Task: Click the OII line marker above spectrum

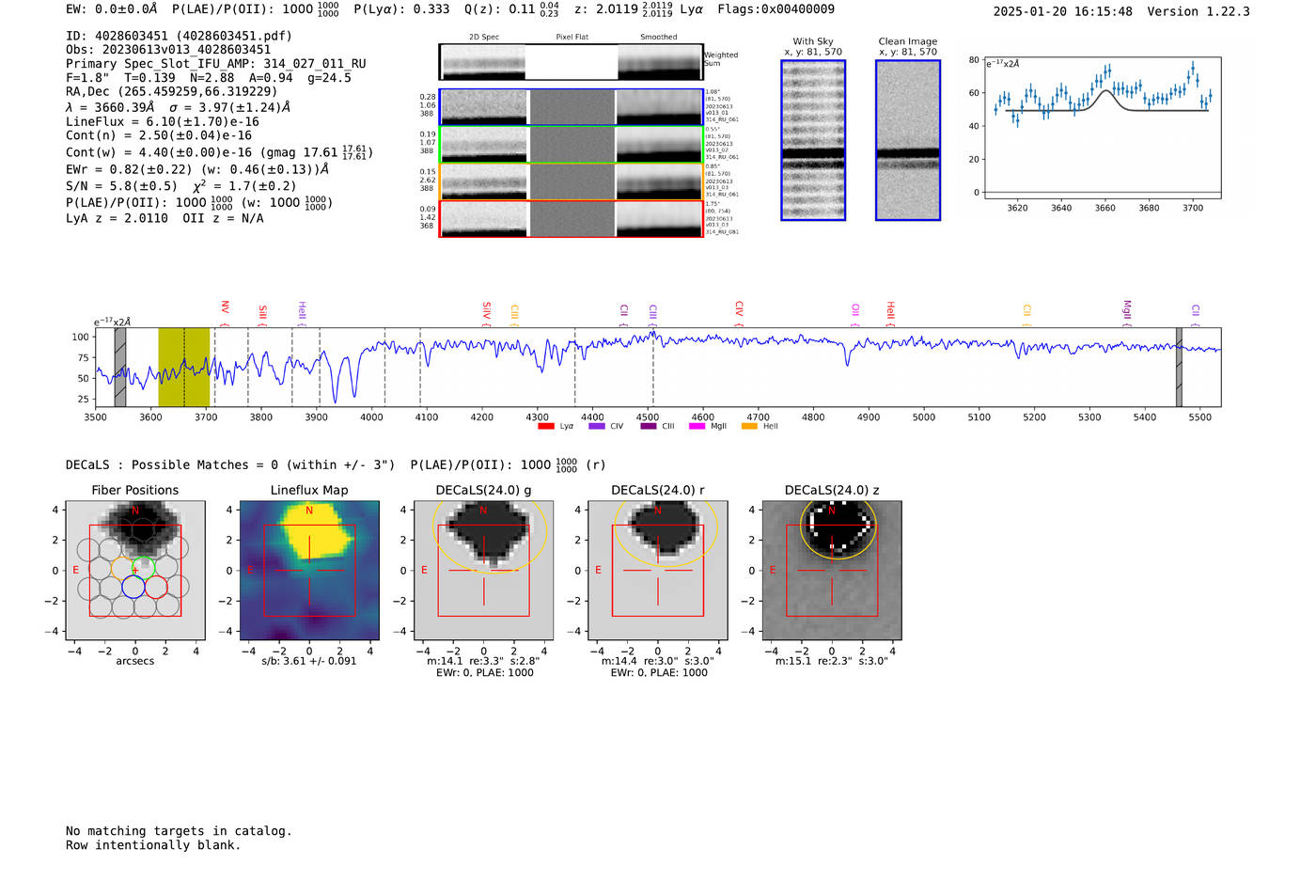Action: click(x=855, y=314)
